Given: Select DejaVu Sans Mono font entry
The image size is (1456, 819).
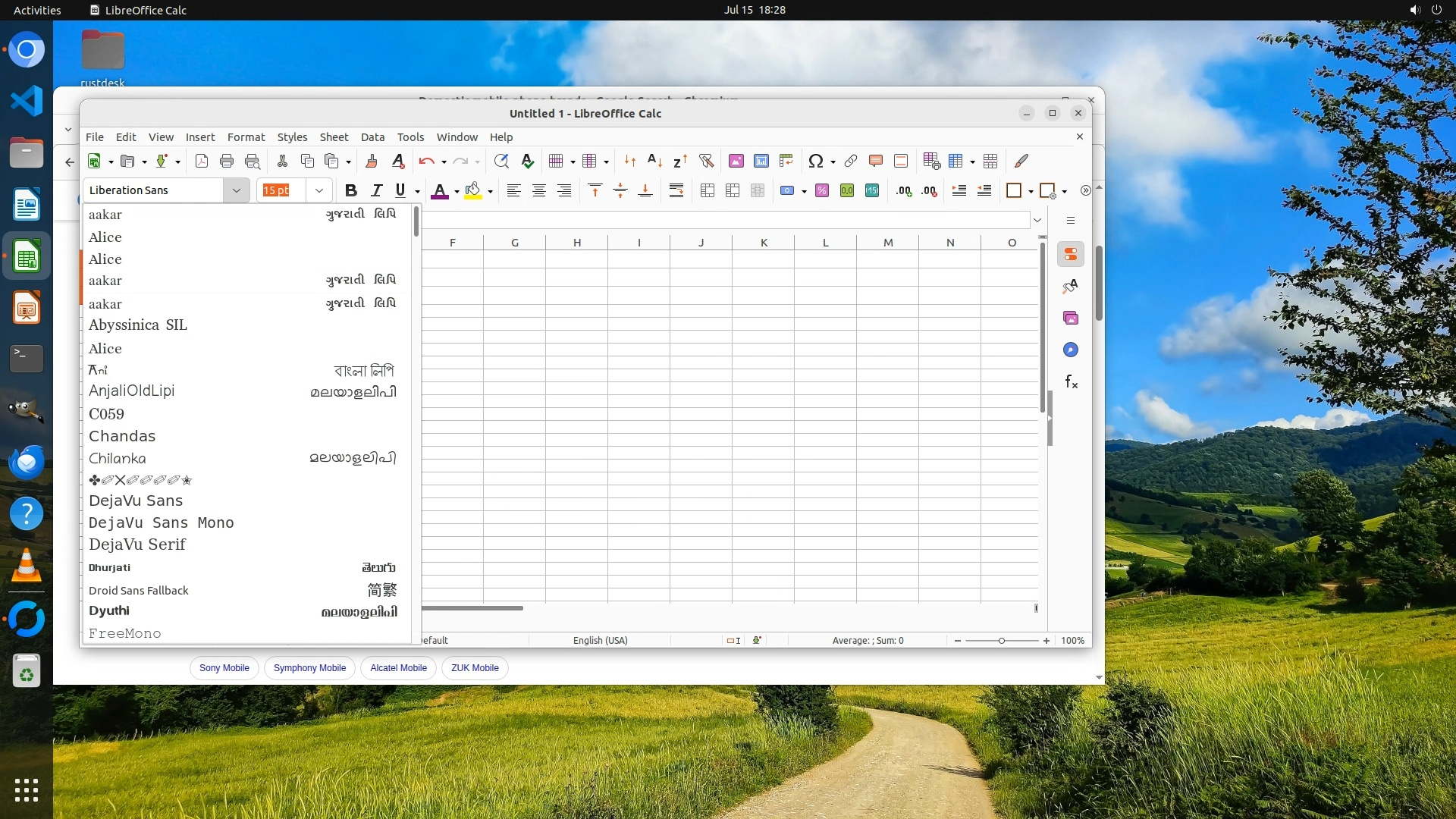Looking at the screenshot, I should click(161, 522).
